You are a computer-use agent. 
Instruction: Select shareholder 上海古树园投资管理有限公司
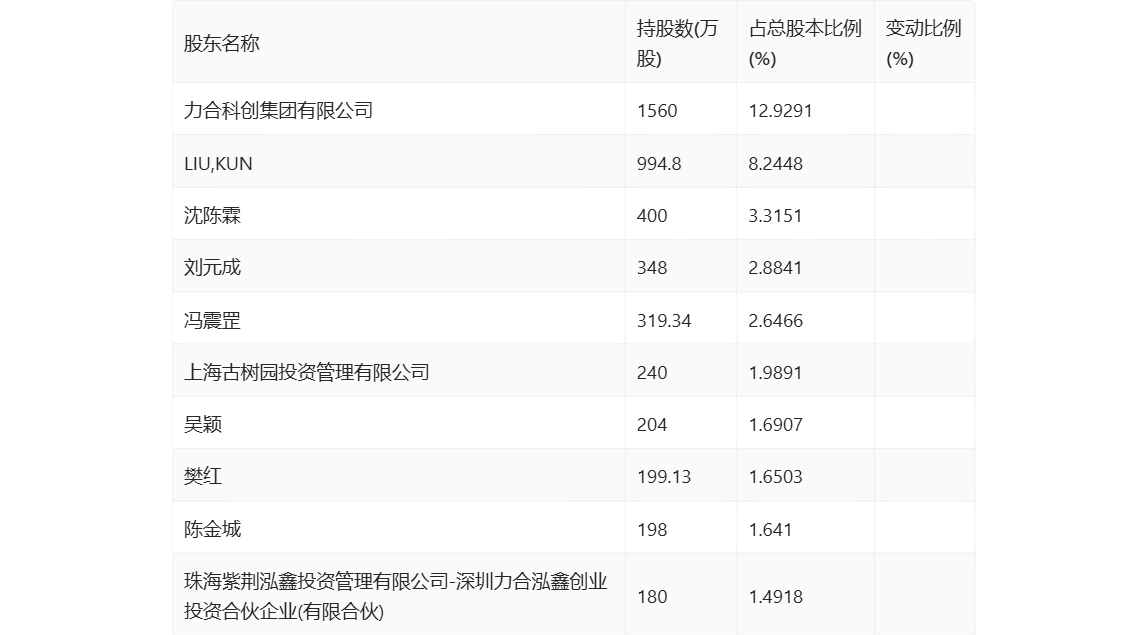click(x=307, y=372)
